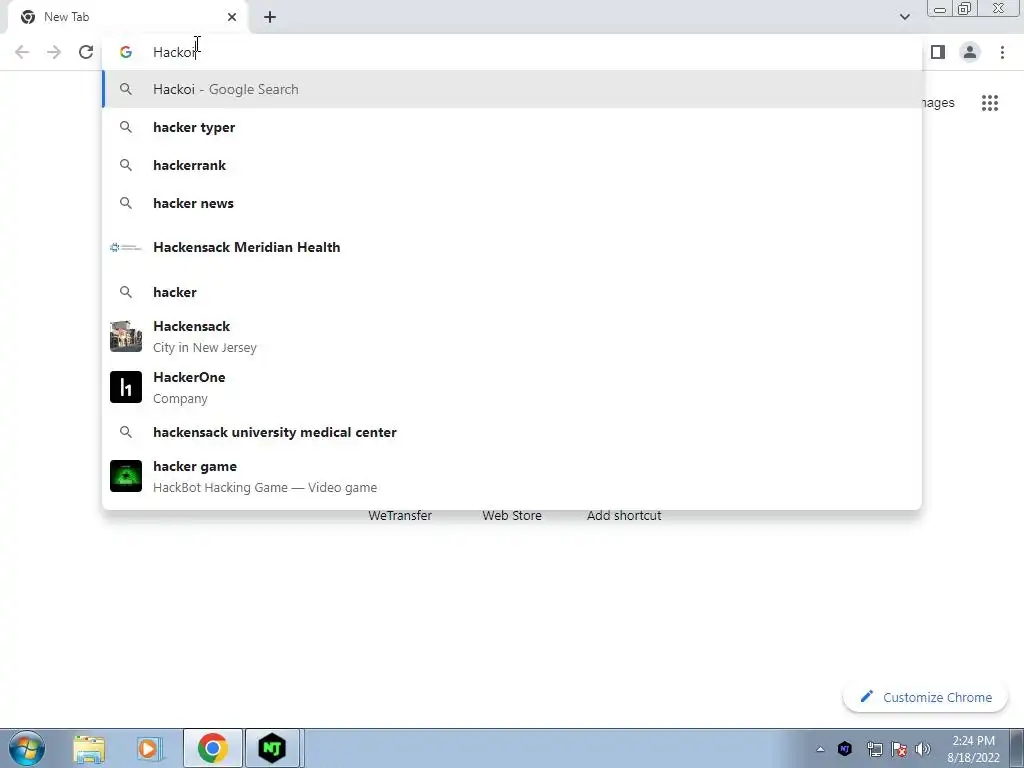The height and width of the screenshot is (768, 1024).
Task: Click the Hackensack Meridian Health logo
Action: point(126,248)
